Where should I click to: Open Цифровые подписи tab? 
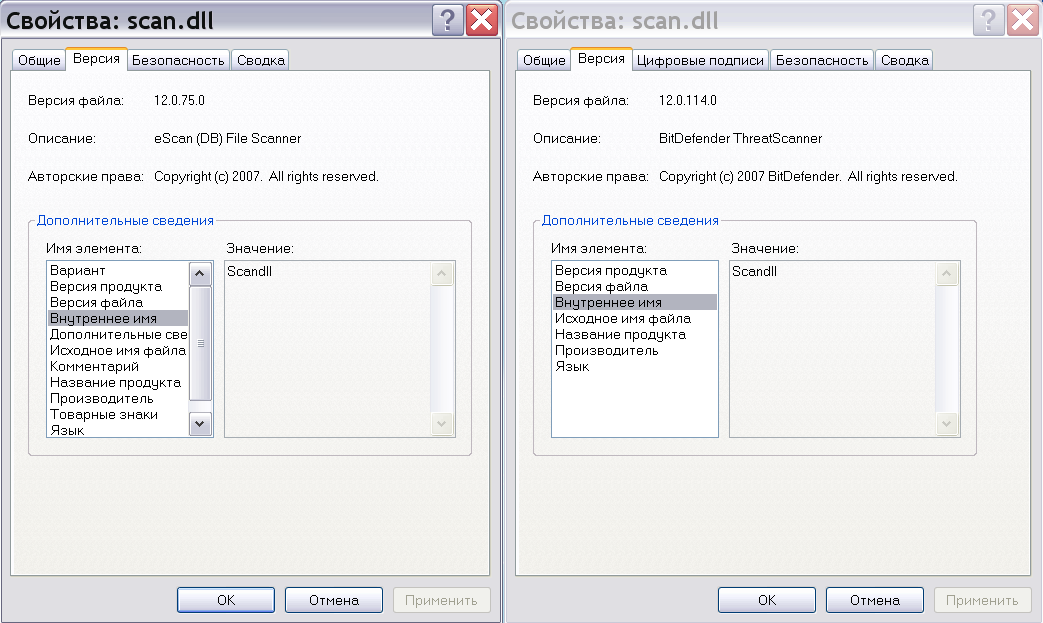[x=700, y=60]
